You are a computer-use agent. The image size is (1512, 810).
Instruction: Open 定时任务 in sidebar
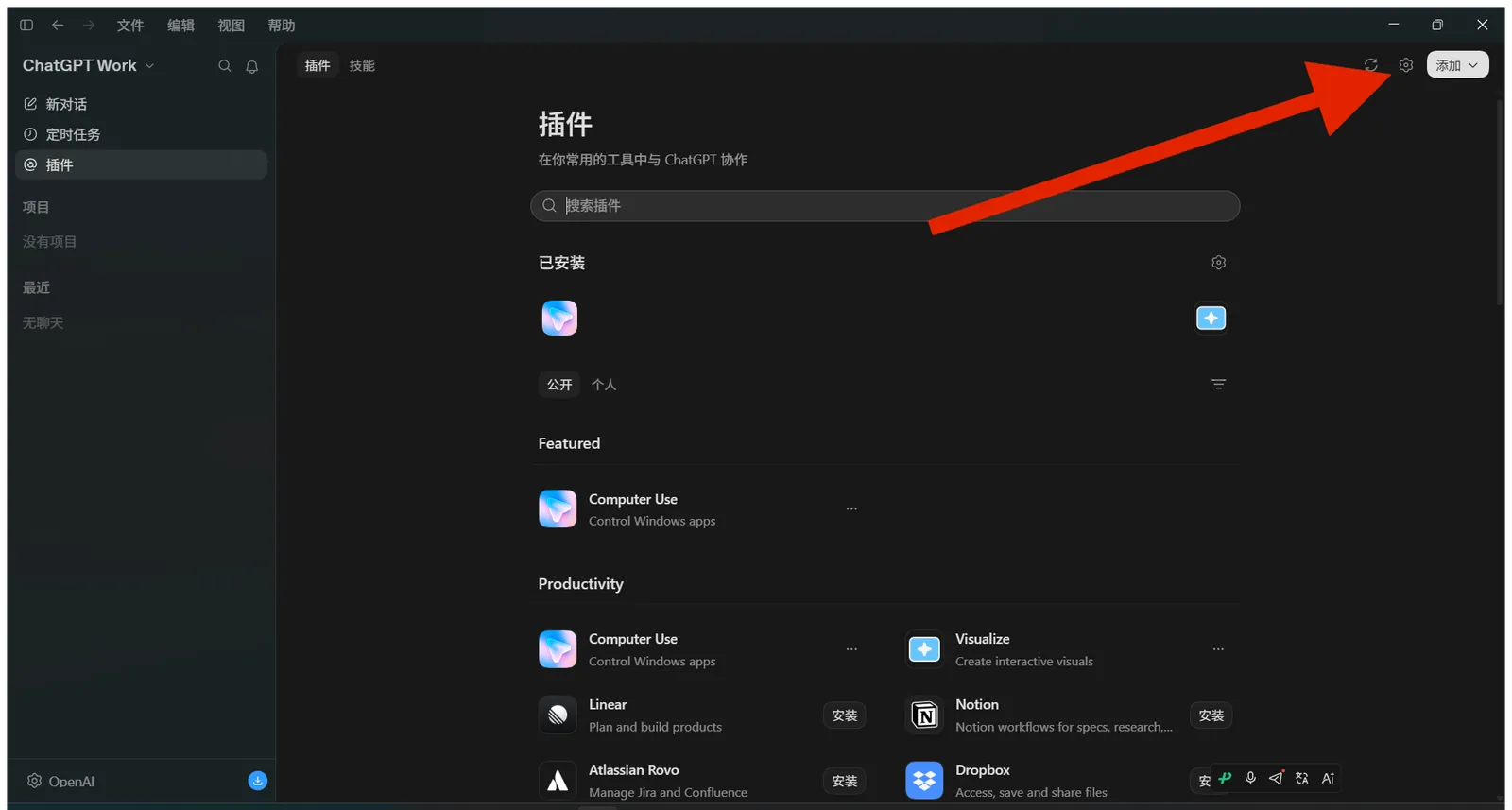pos(142,134)
